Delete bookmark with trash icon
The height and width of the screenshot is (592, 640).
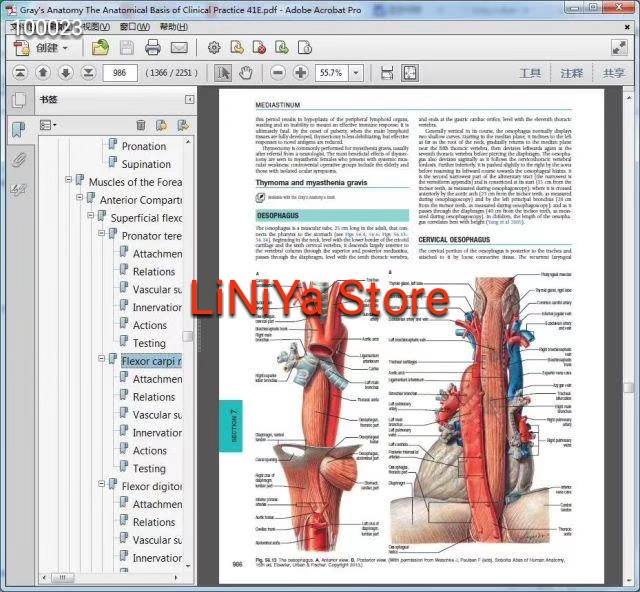point(140,125)
